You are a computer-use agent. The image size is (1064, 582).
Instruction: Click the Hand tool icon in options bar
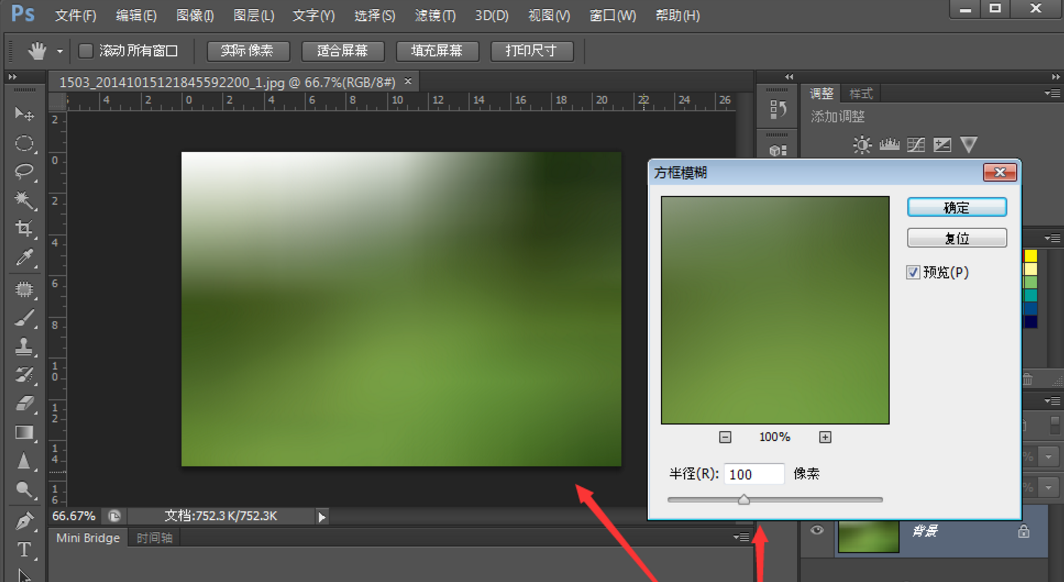pos(37,51)
